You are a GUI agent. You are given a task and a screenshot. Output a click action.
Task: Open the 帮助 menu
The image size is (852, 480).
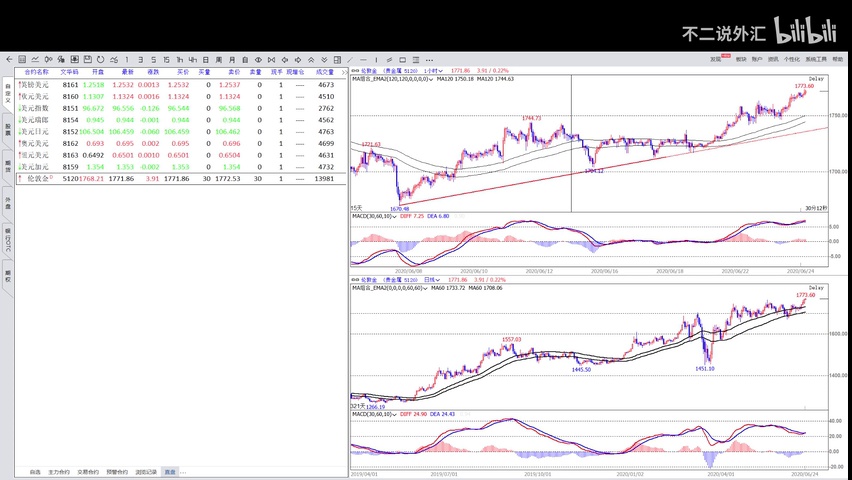838,59
